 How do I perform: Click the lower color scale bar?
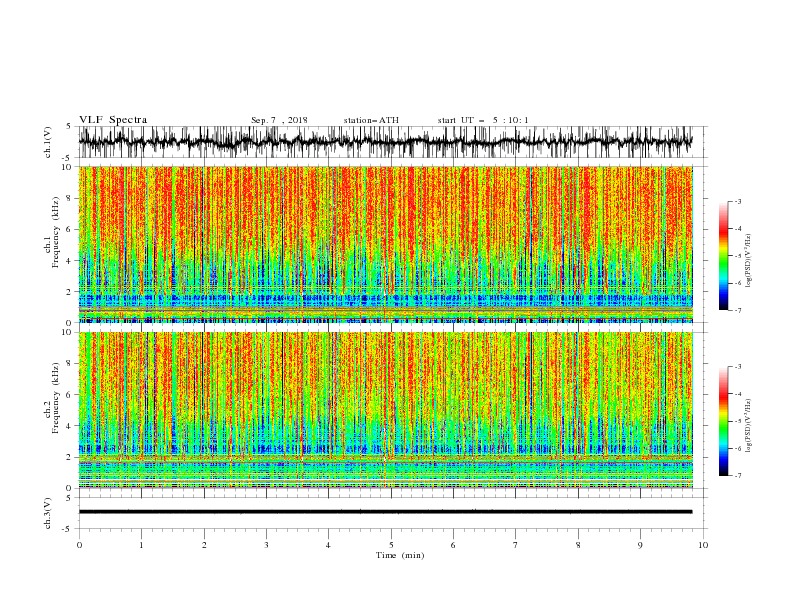[x=723, y=421]
